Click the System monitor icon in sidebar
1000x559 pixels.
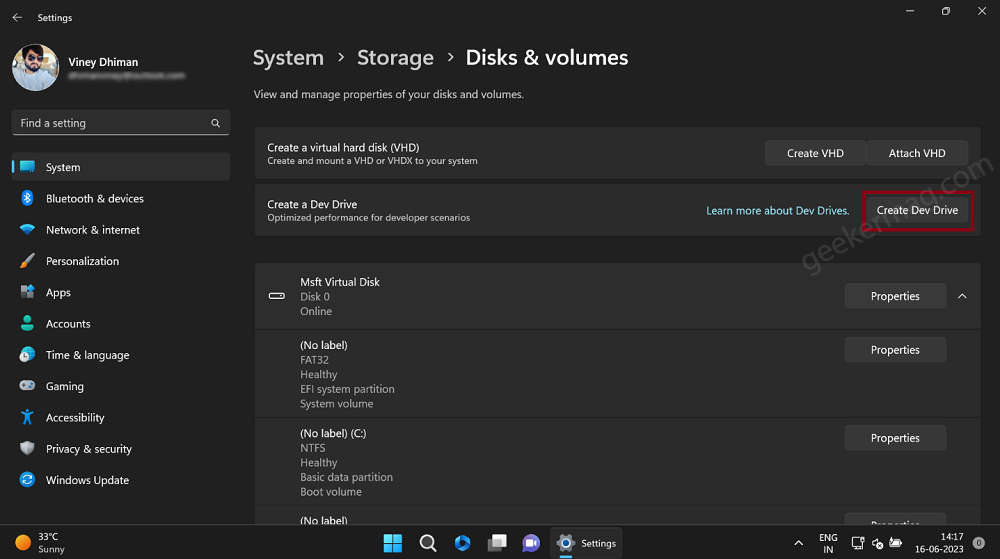coord(27,166)
